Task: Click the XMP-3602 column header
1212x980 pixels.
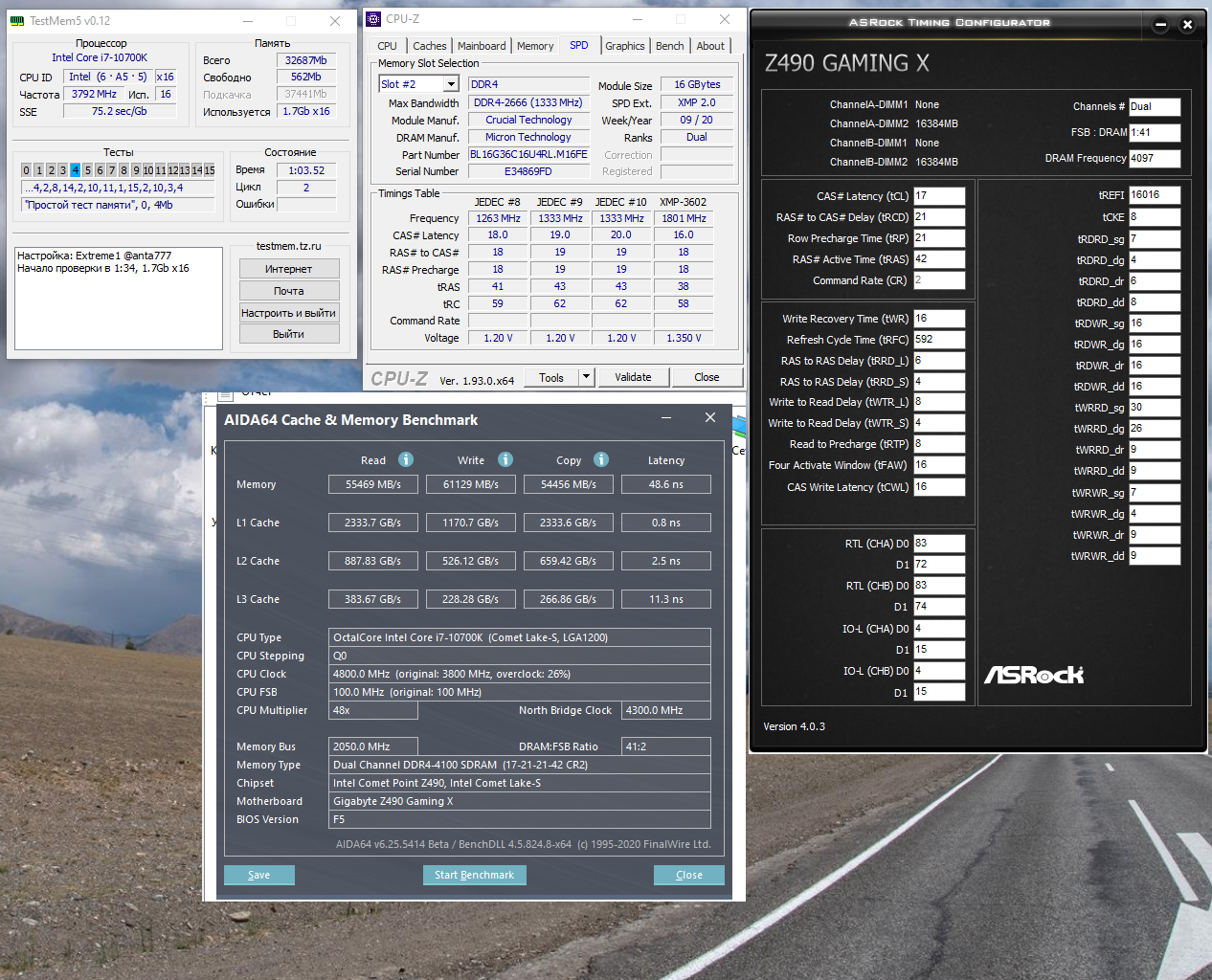Action: 683,202
